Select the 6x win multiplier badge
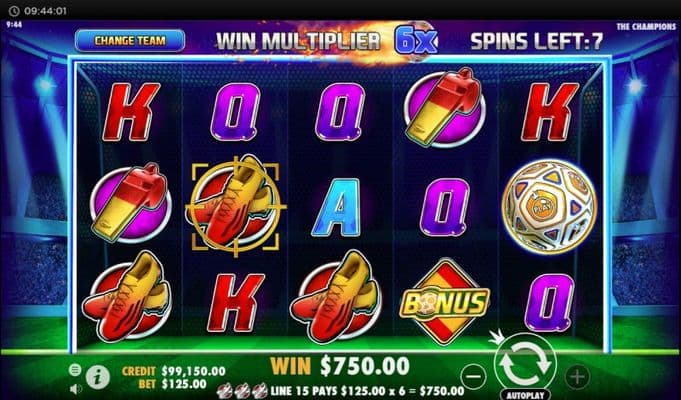 (416, 41)
